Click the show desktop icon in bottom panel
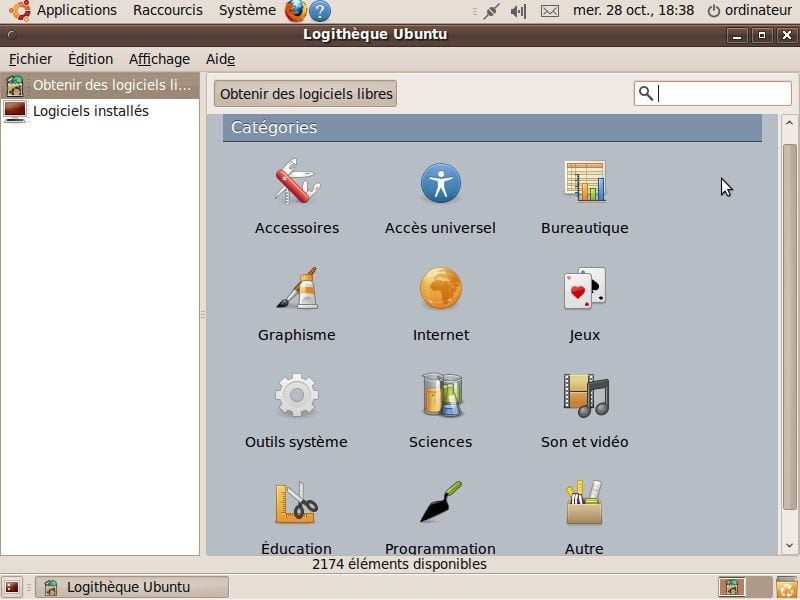800x600 pixels. point(12,587)
